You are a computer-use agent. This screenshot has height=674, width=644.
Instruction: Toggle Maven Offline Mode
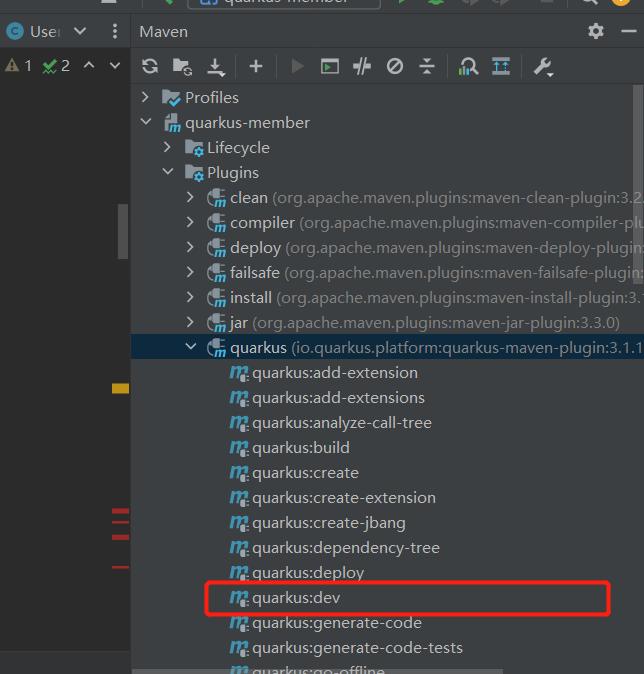362,66
